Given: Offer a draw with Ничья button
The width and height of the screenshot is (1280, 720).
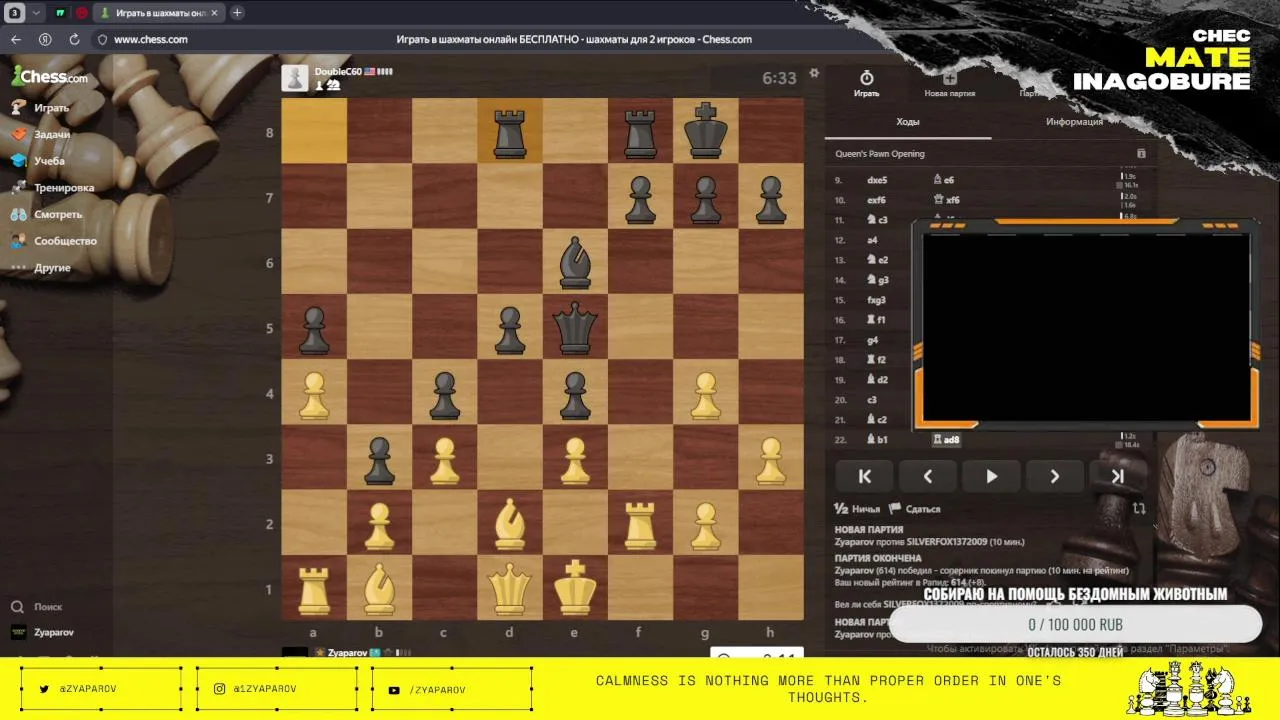Looking at the screenshot, I should [858, 509].
